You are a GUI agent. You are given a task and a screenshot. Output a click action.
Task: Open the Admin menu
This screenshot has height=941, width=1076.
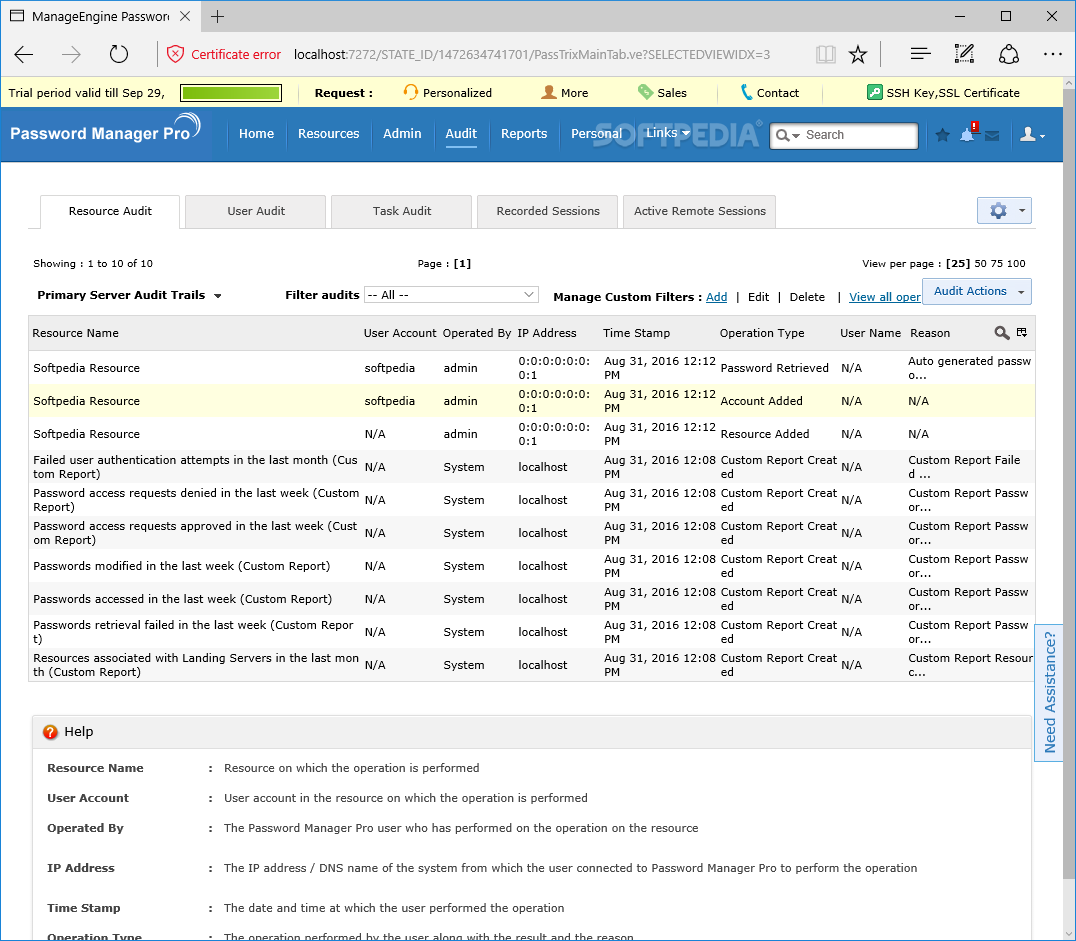click(x=402, y=134)
